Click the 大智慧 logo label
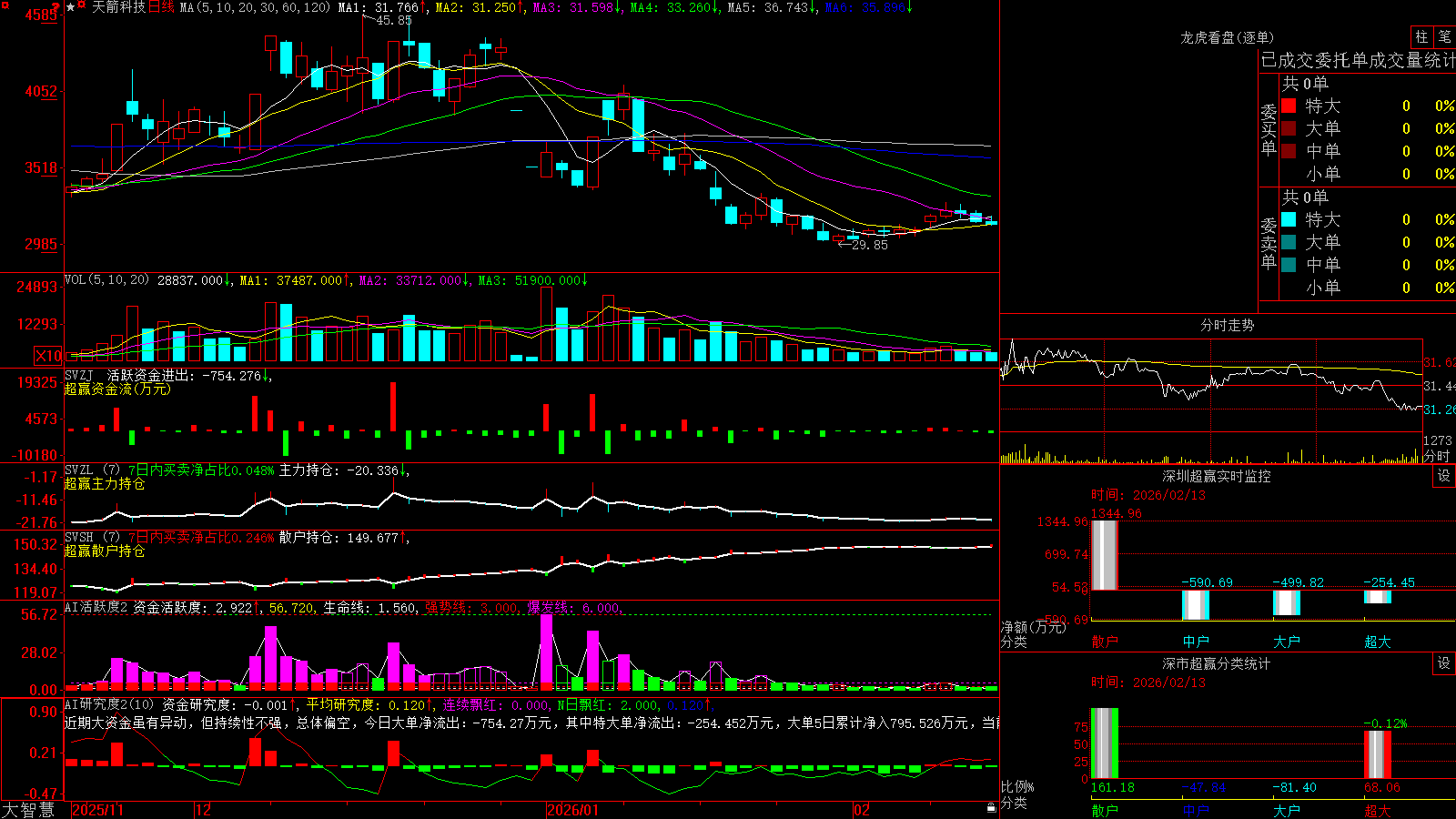The height and width of the screenshot is (819, 1456). point(28,810)
